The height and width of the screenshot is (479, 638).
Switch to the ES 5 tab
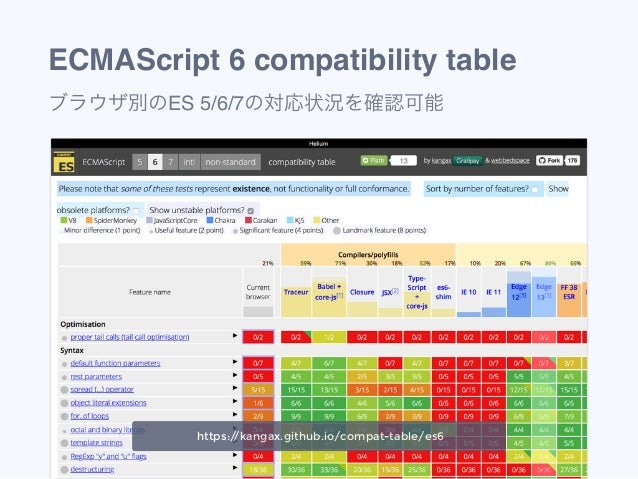click(140, 162)
